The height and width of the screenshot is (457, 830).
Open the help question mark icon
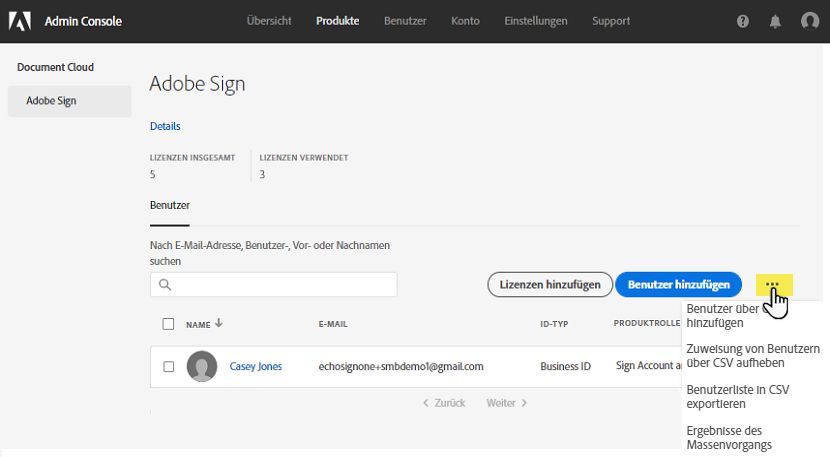pyautogui.click(x=743, y=21)
